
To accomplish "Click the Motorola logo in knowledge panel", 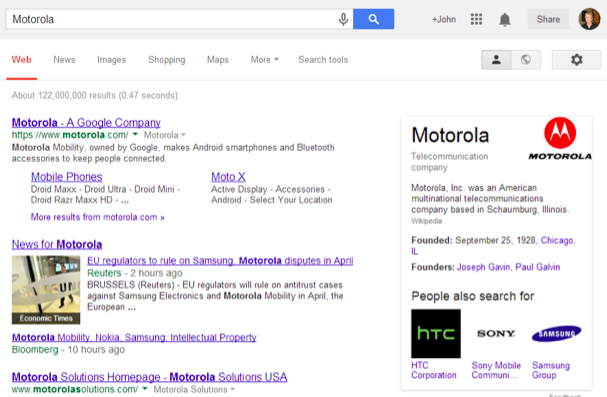I will (x=560, y=139).
